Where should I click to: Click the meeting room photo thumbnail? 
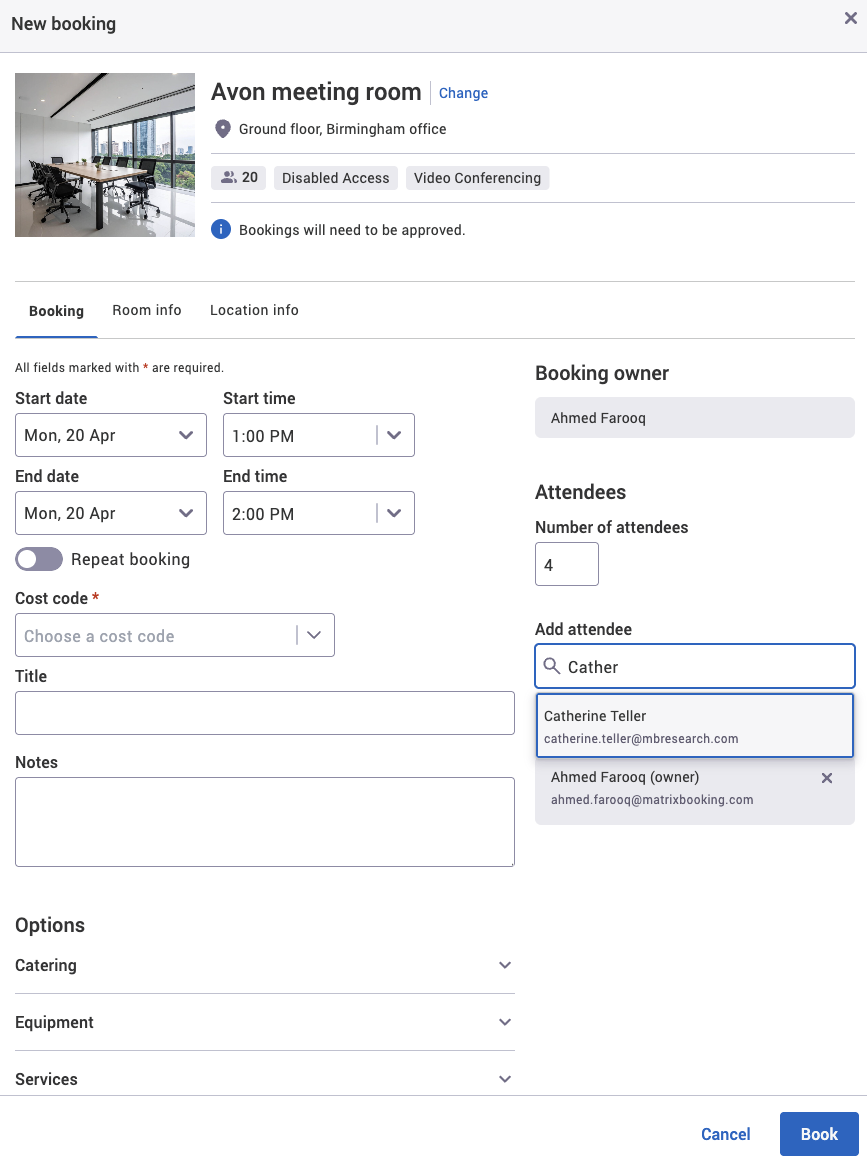click(105, 155)
